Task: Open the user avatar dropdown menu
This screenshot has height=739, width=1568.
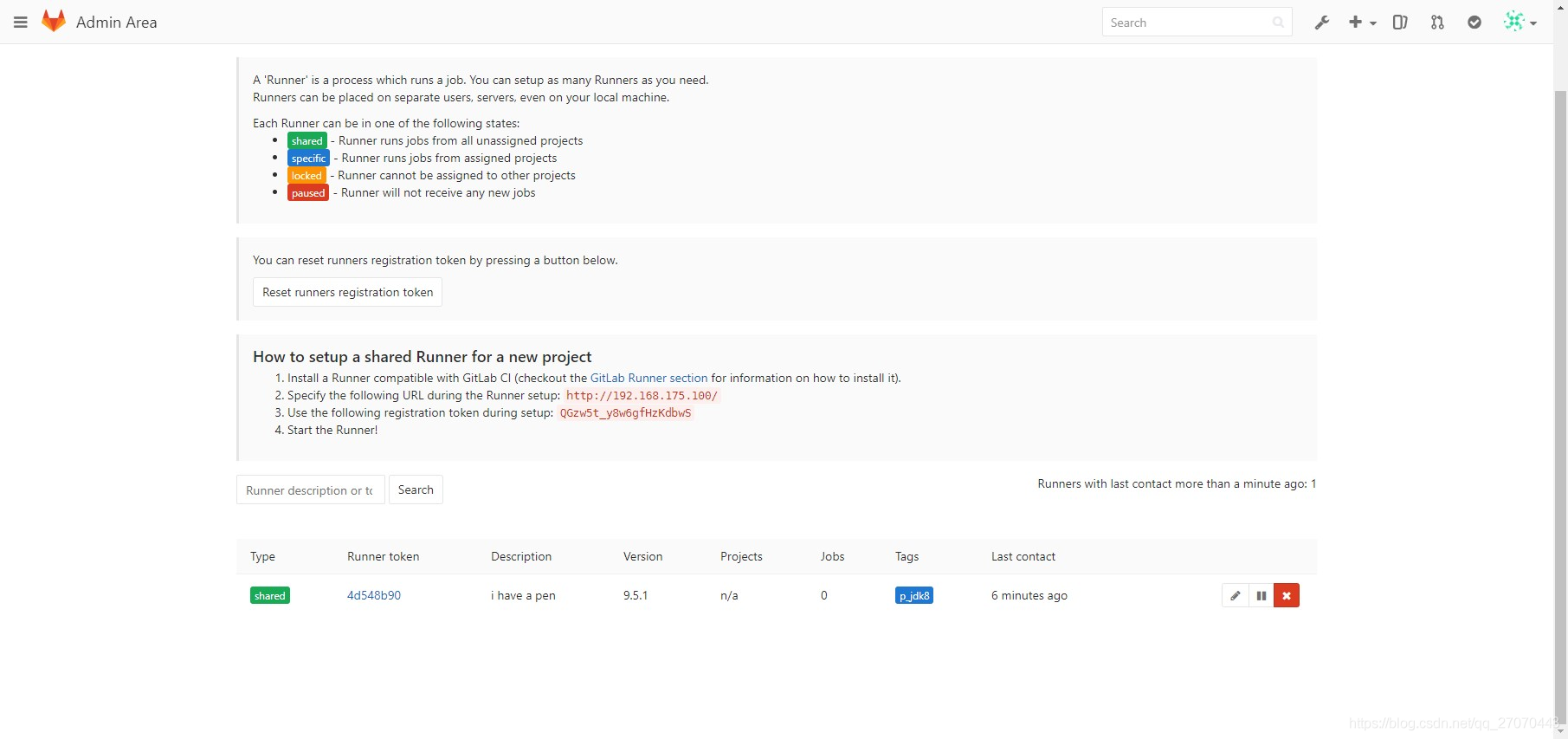Action: pos(1520,23)
